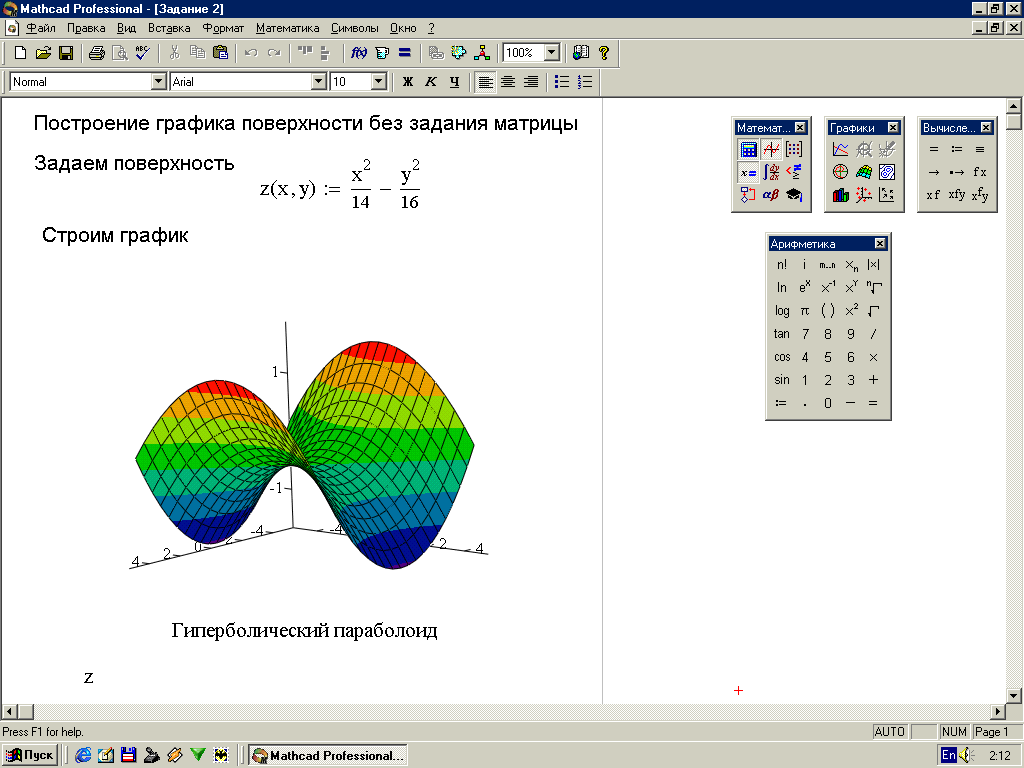Expand the font size 10 dropdown

(379, 82)
